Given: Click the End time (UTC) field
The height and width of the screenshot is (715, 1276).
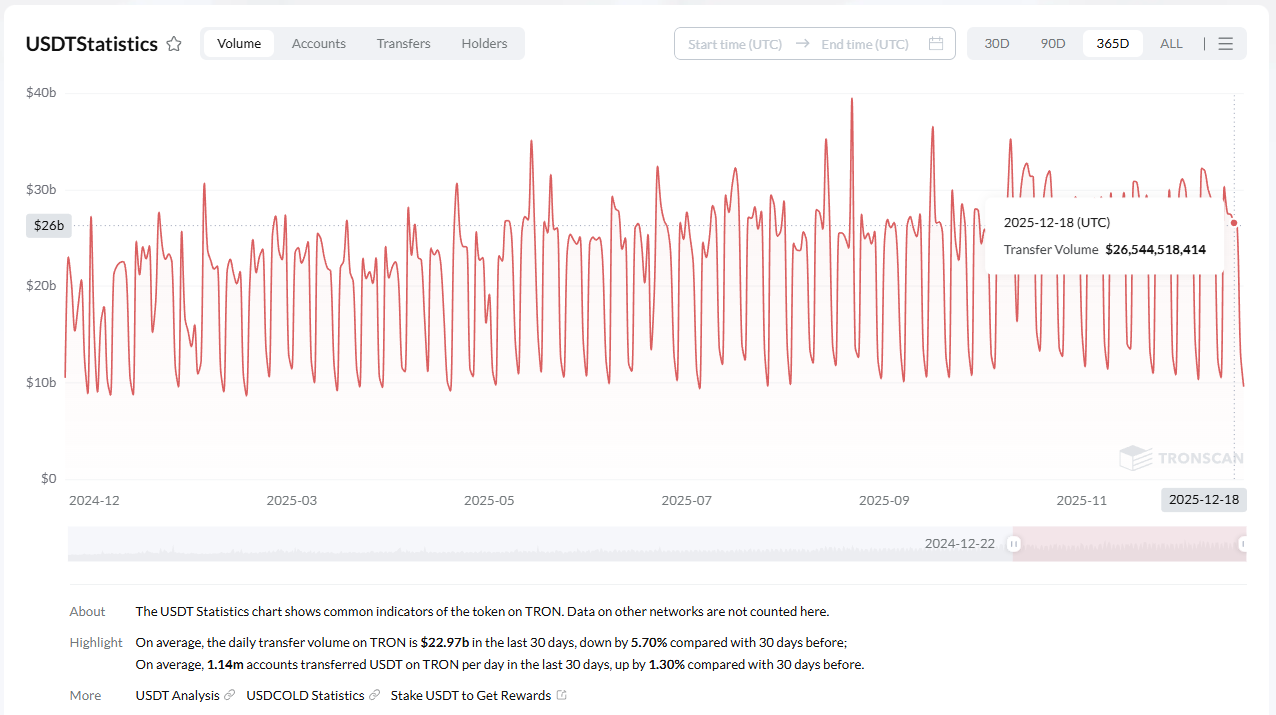Looking at the screenshot, I should point(865,44).
